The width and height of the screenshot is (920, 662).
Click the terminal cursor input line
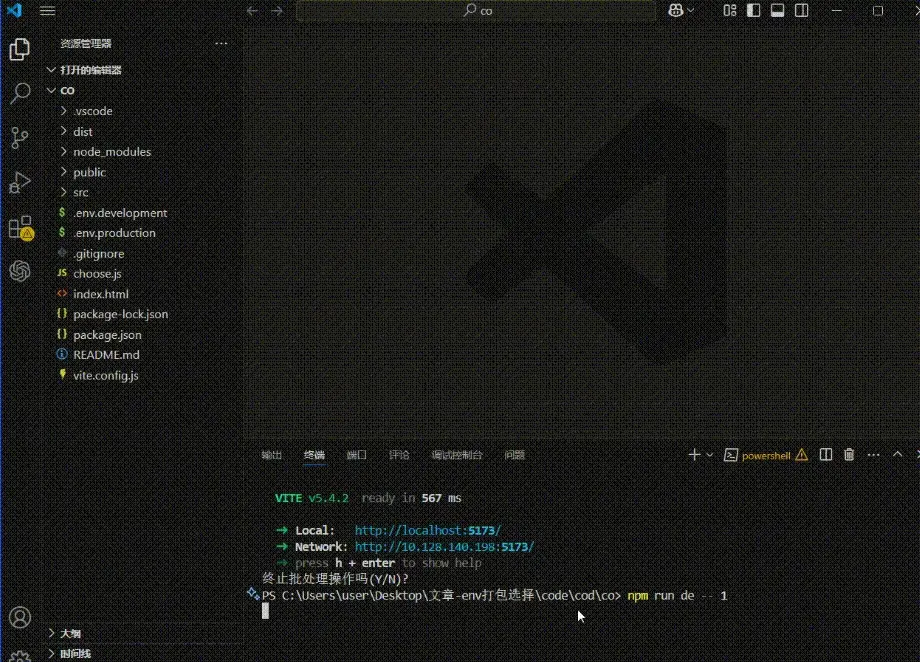tap(265, 612)
